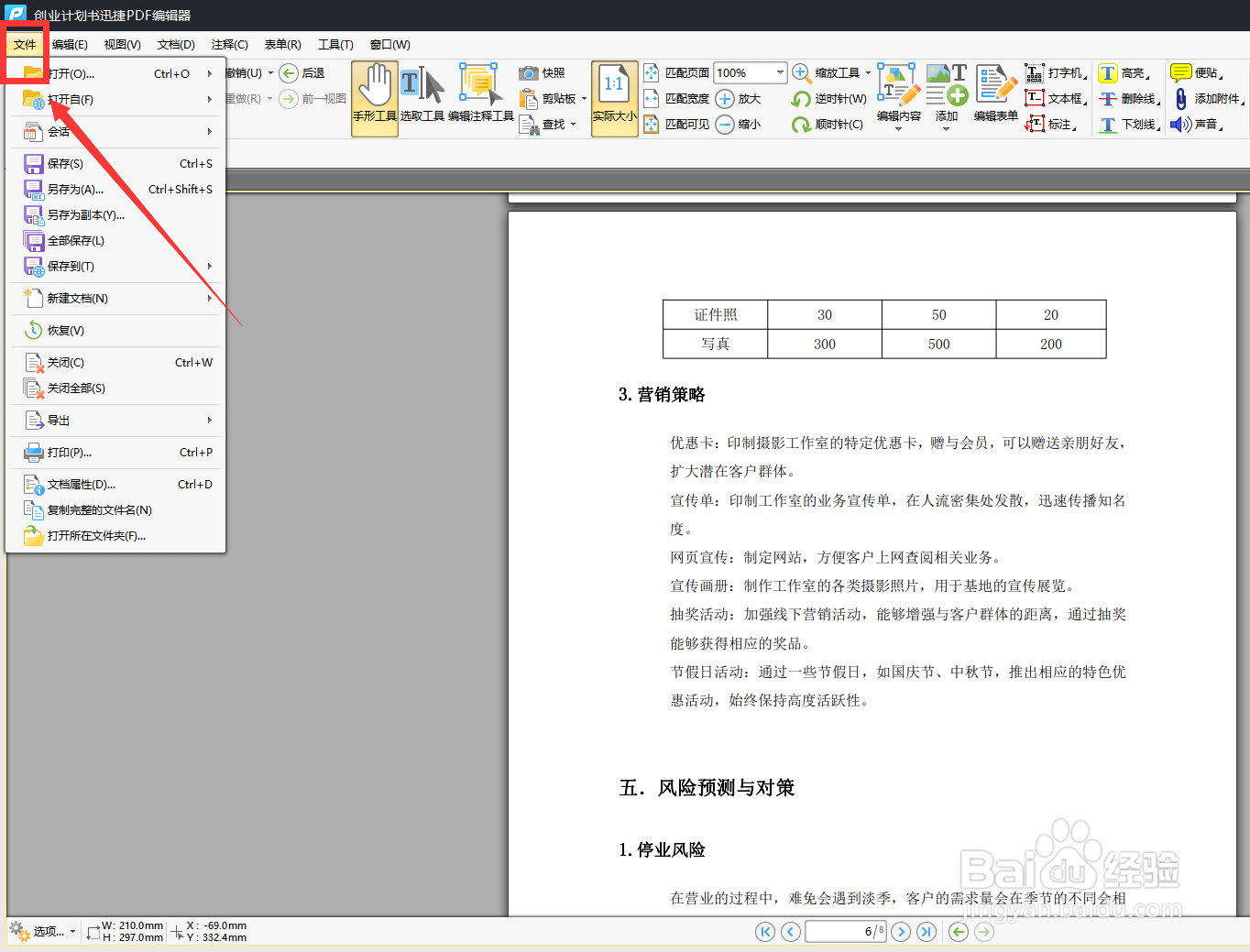Switch to actual size view (实际大小)
This screenshot has width=1250, height=952.
(x=613, y=96)
